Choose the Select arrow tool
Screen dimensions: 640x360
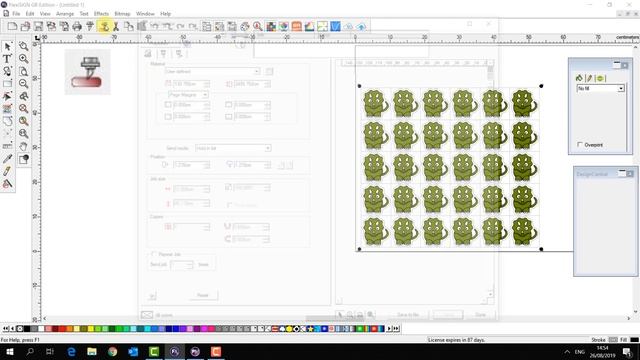[x=7, y=46]
